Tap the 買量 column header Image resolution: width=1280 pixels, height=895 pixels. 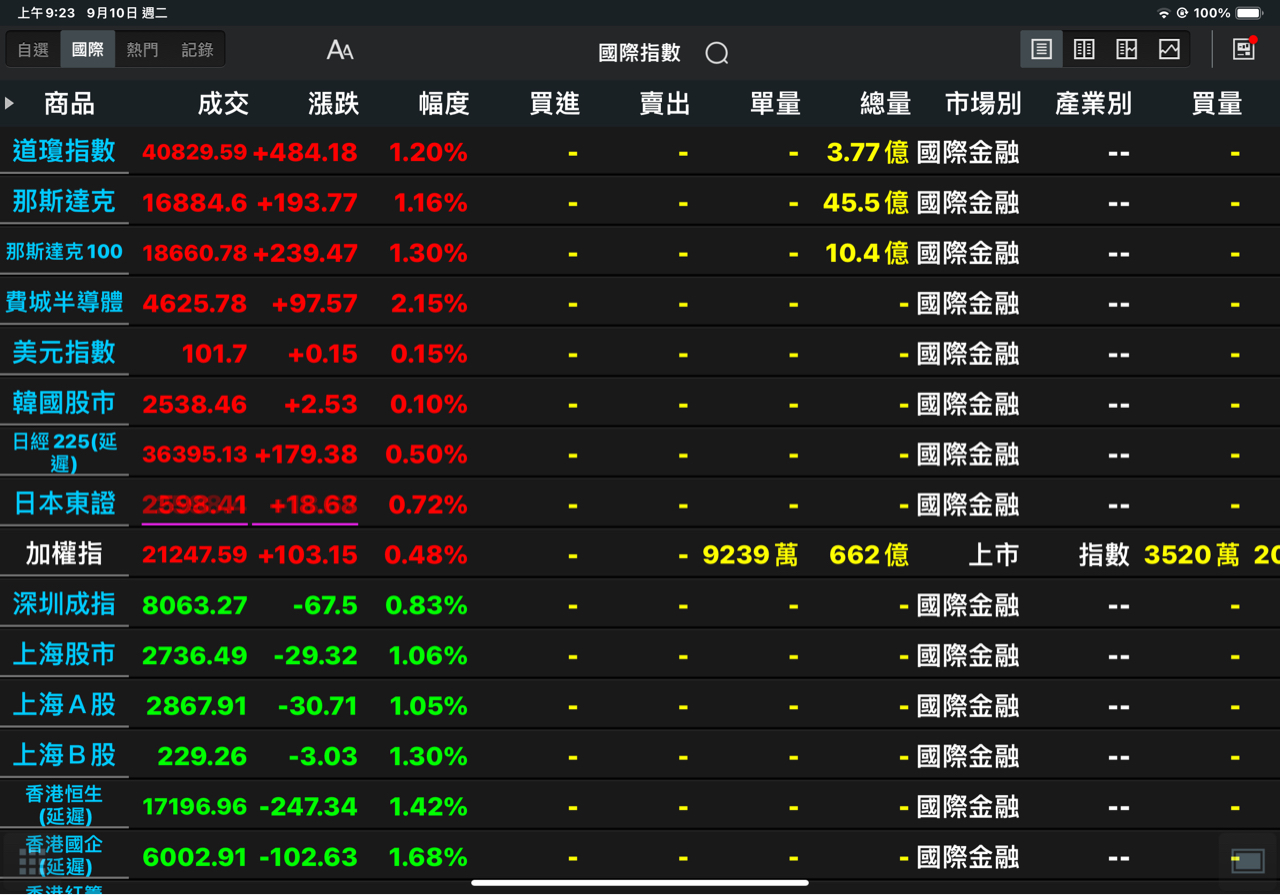[x=1217, y=103]
